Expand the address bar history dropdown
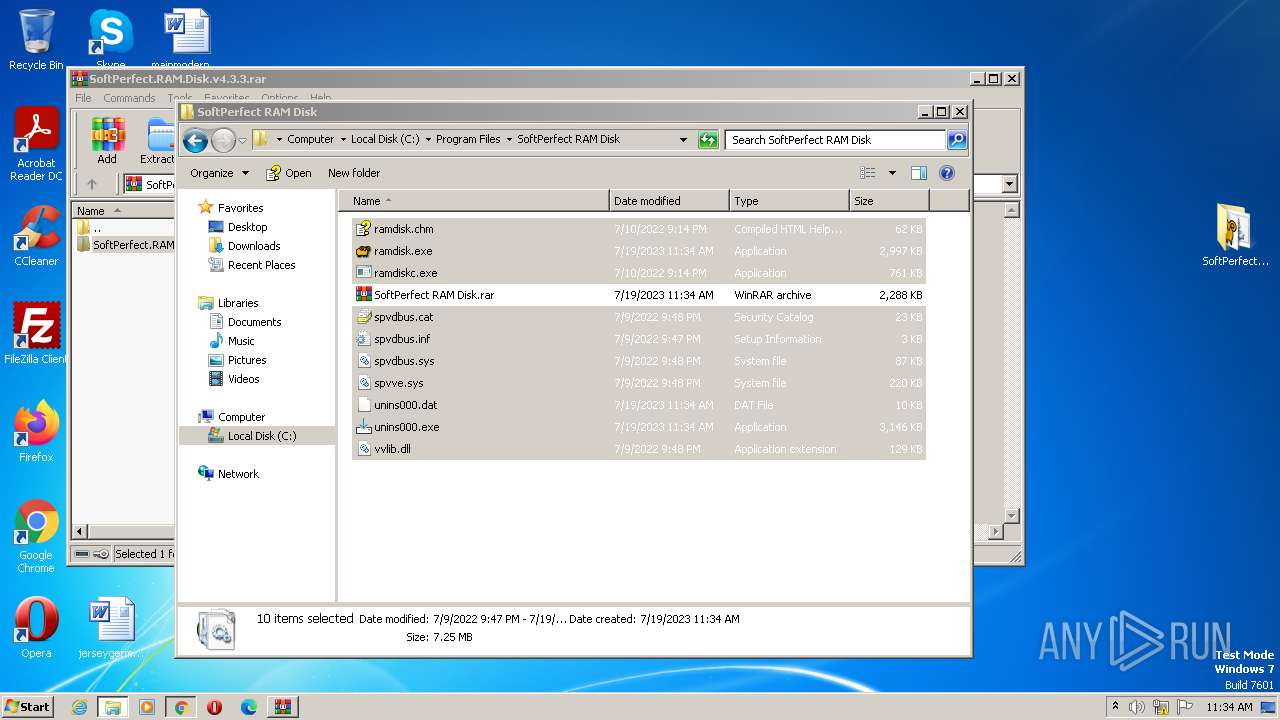The image size is (1280, 720). pos(684,140)
